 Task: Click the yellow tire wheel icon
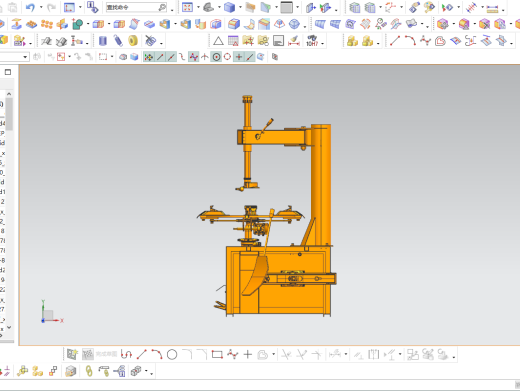133,41
